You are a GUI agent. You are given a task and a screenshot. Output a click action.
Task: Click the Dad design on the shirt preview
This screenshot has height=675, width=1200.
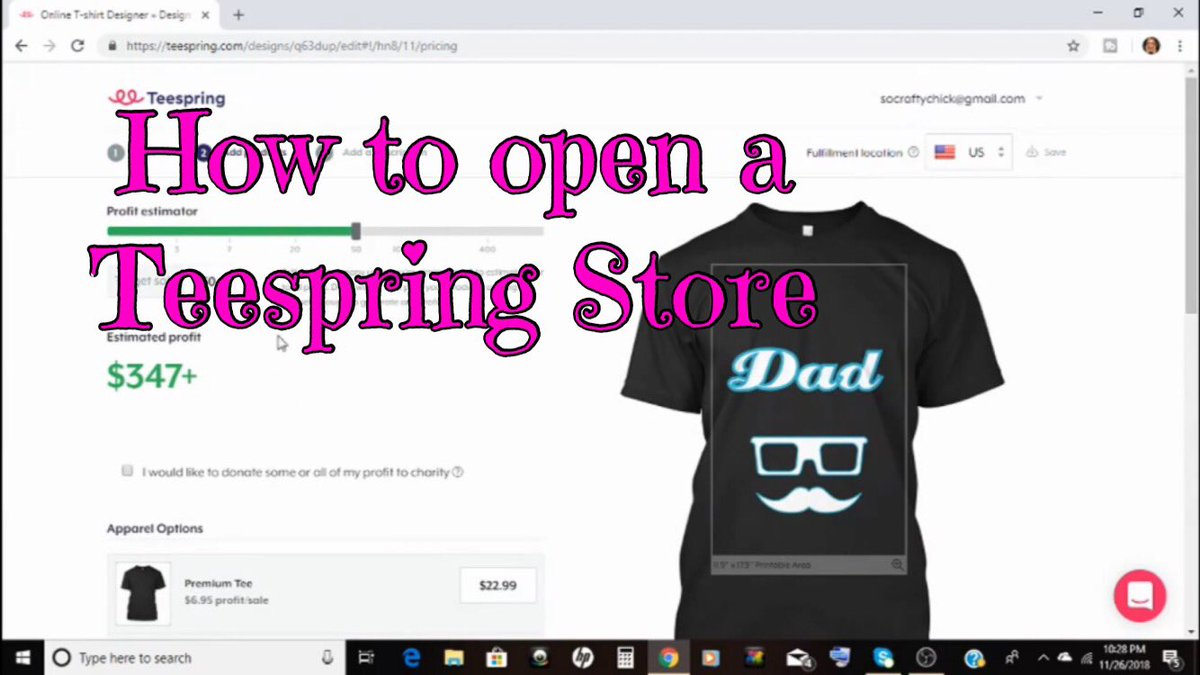(x=806, y=371)
